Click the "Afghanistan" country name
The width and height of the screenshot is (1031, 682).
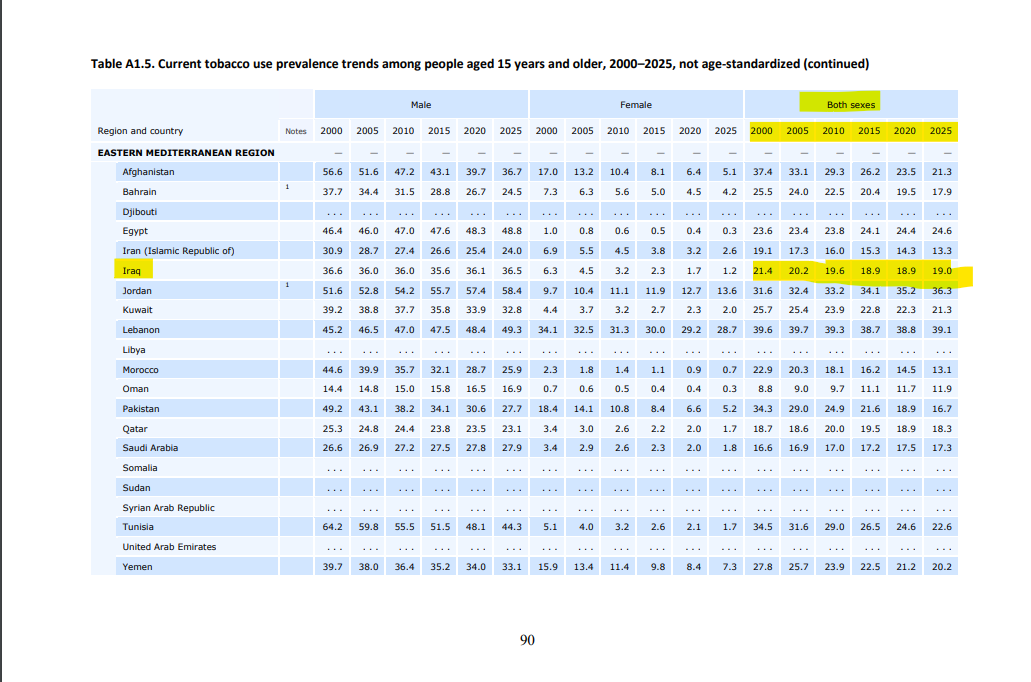148,172
